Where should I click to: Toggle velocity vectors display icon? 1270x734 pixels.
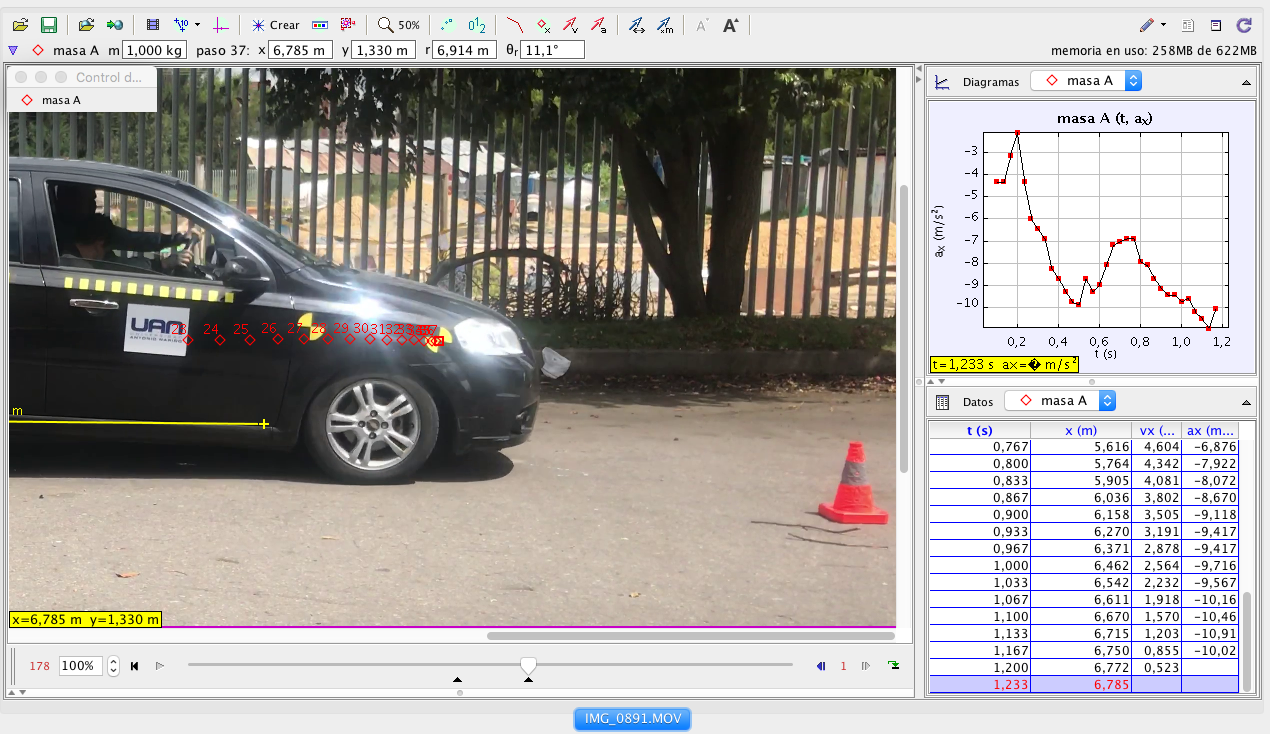click(x=570, y=25)
